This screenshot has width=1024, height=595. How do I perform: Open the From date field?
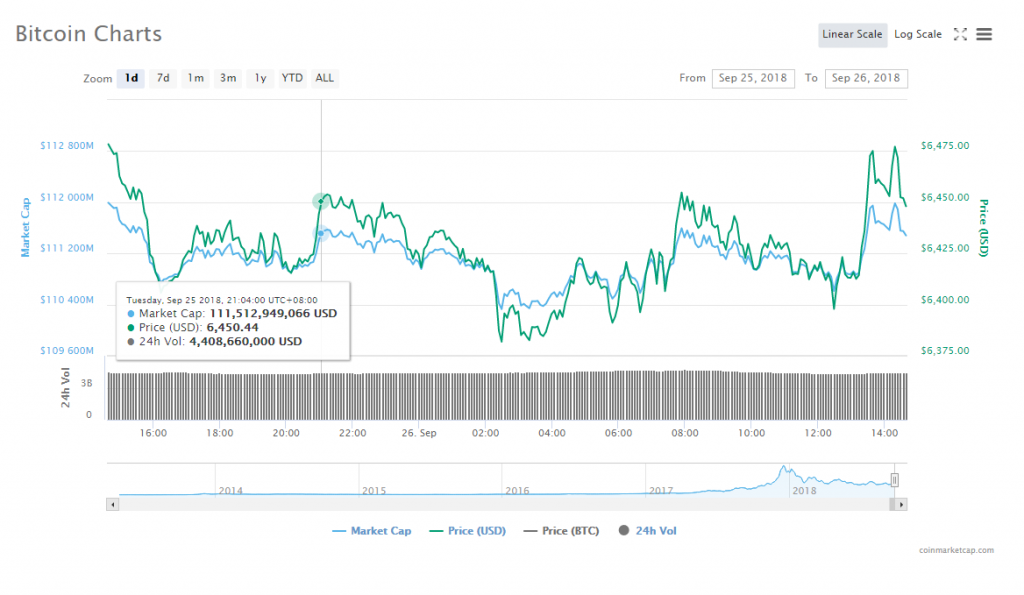point(753,78)
